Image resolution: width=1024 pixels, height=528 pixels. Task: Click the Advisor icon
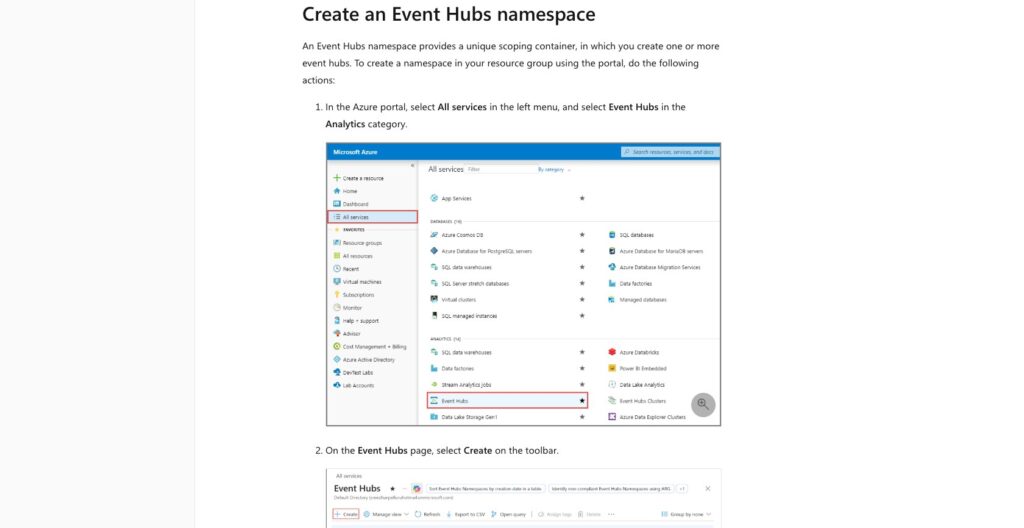(x=337, y=333)
